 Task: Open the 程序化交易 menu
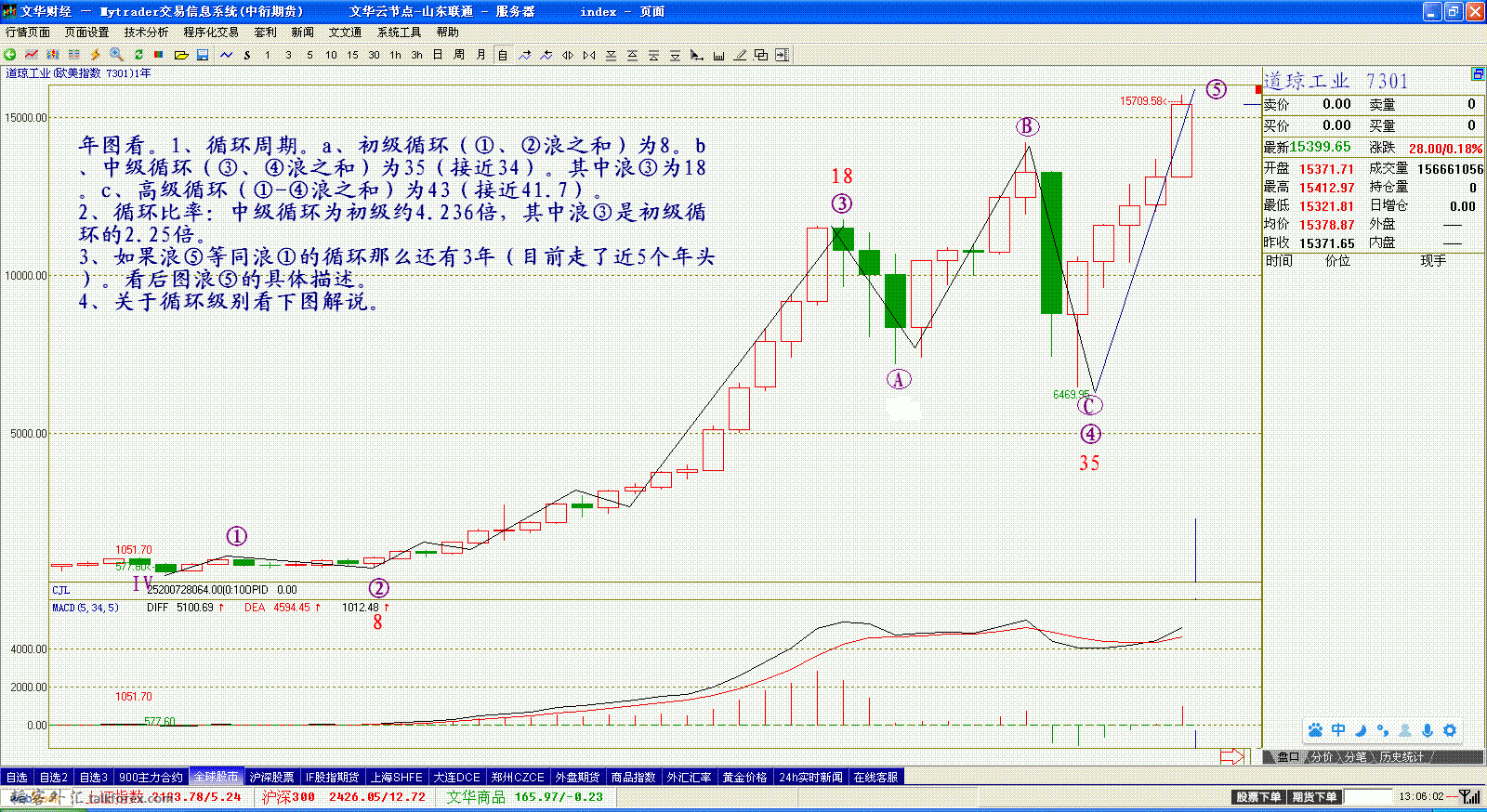click(211, 32)
